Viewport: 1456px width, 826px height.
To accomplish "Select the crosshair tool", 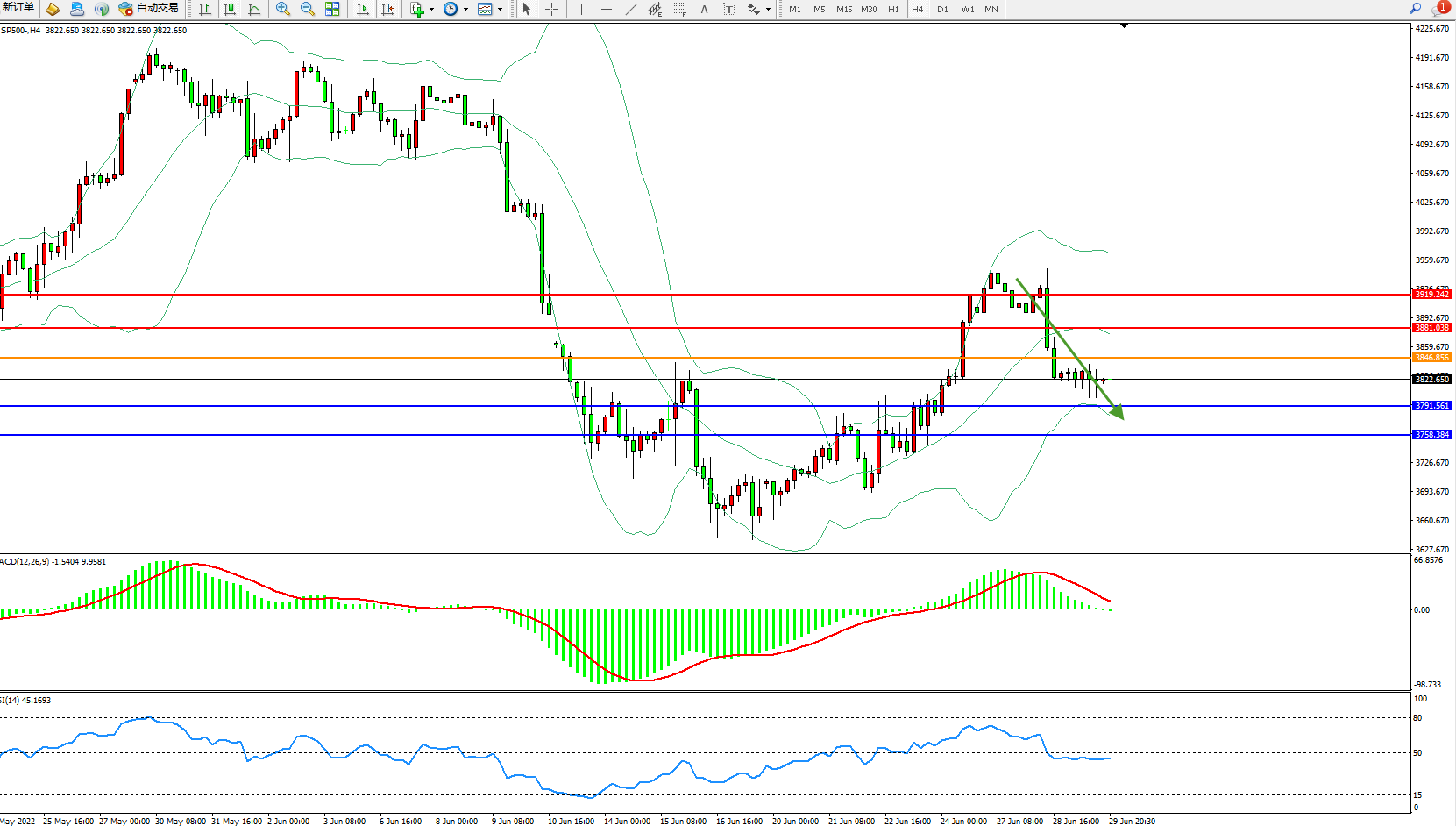I will coord(552,9).
